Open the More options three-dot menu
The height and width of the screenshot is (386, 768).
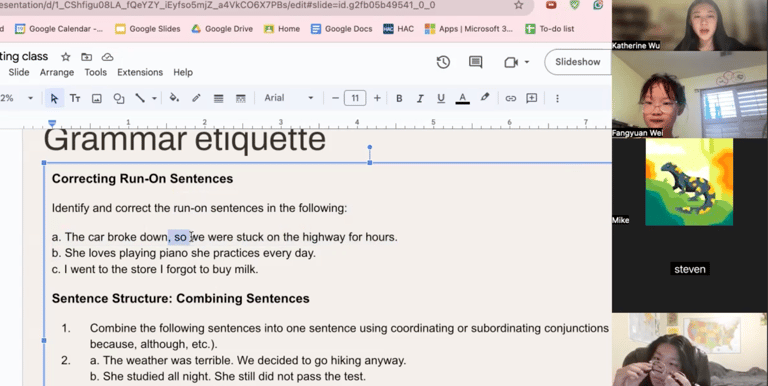click(x=557, y=98)
